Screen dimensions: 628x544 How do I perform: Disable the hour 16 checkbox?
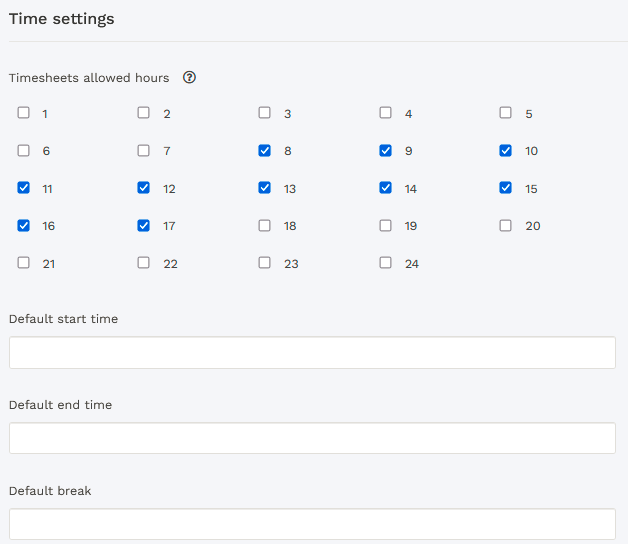(24, 226)
